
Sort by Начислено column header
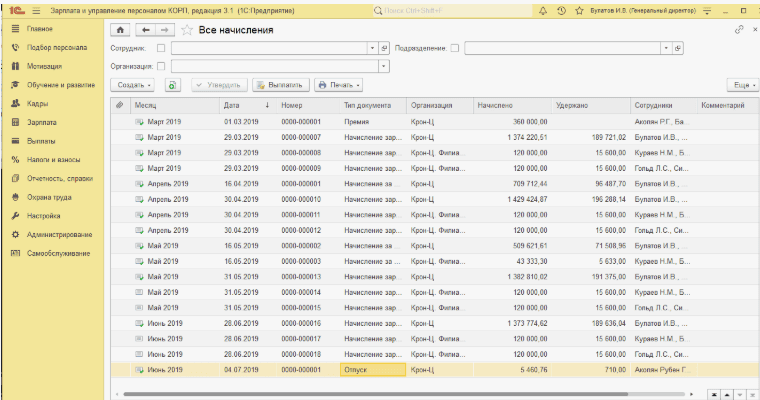point(512,105)
